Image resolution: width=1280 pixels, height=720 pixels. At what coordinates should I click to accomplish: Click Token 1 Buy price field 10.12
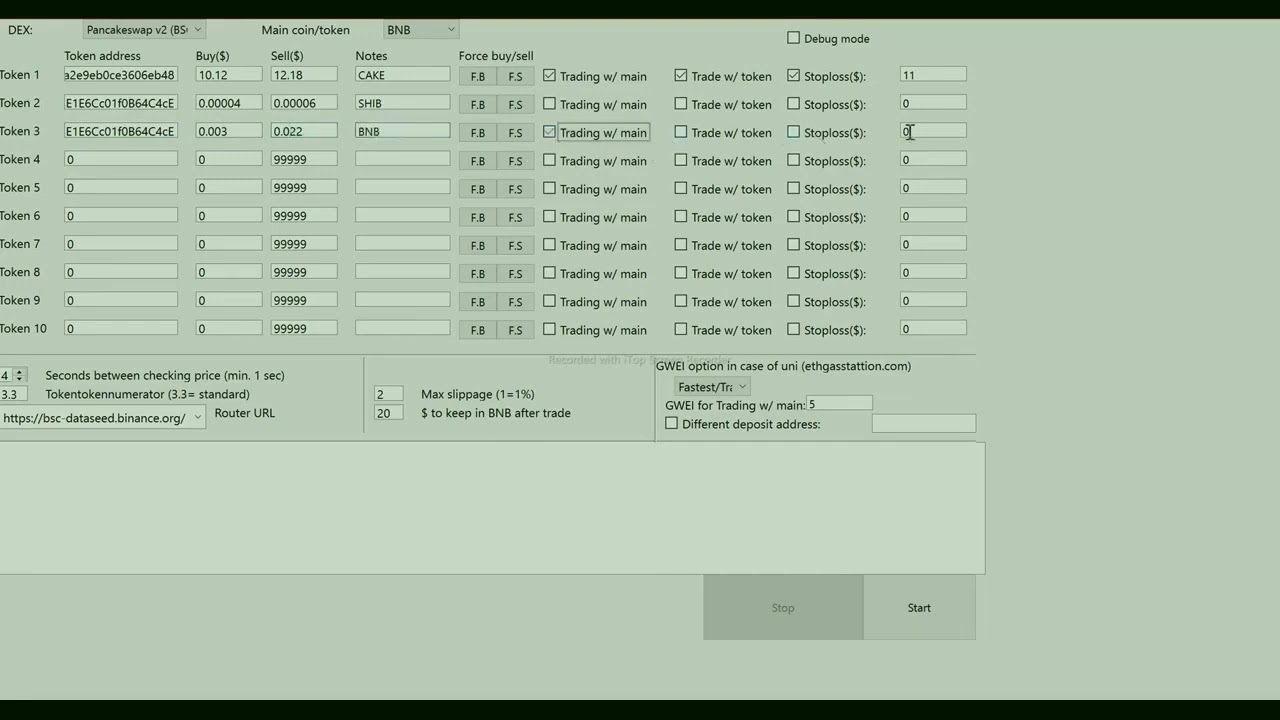229,75
